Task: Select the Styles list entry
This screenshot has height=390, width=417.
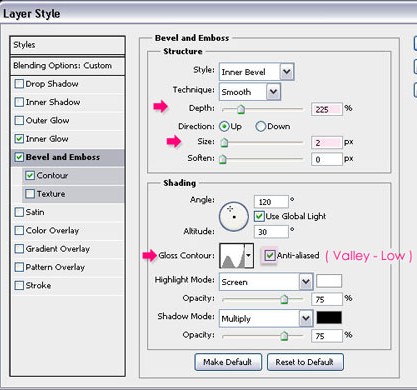Action: coord(68,45)
